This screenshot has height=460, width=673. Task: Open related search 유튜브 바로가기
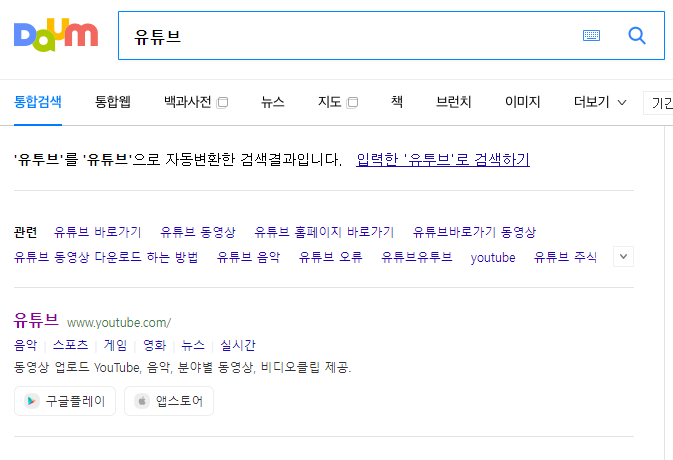click(x=97, y=232)
